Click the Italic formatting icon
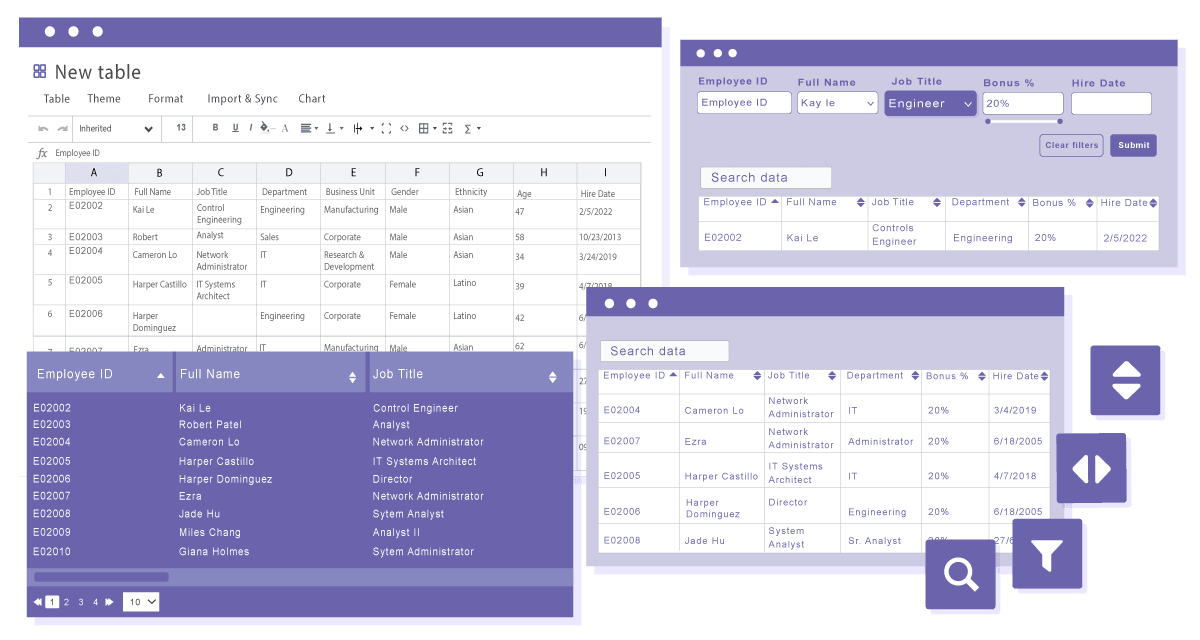1200x640 pixels. tap(250, 128)
